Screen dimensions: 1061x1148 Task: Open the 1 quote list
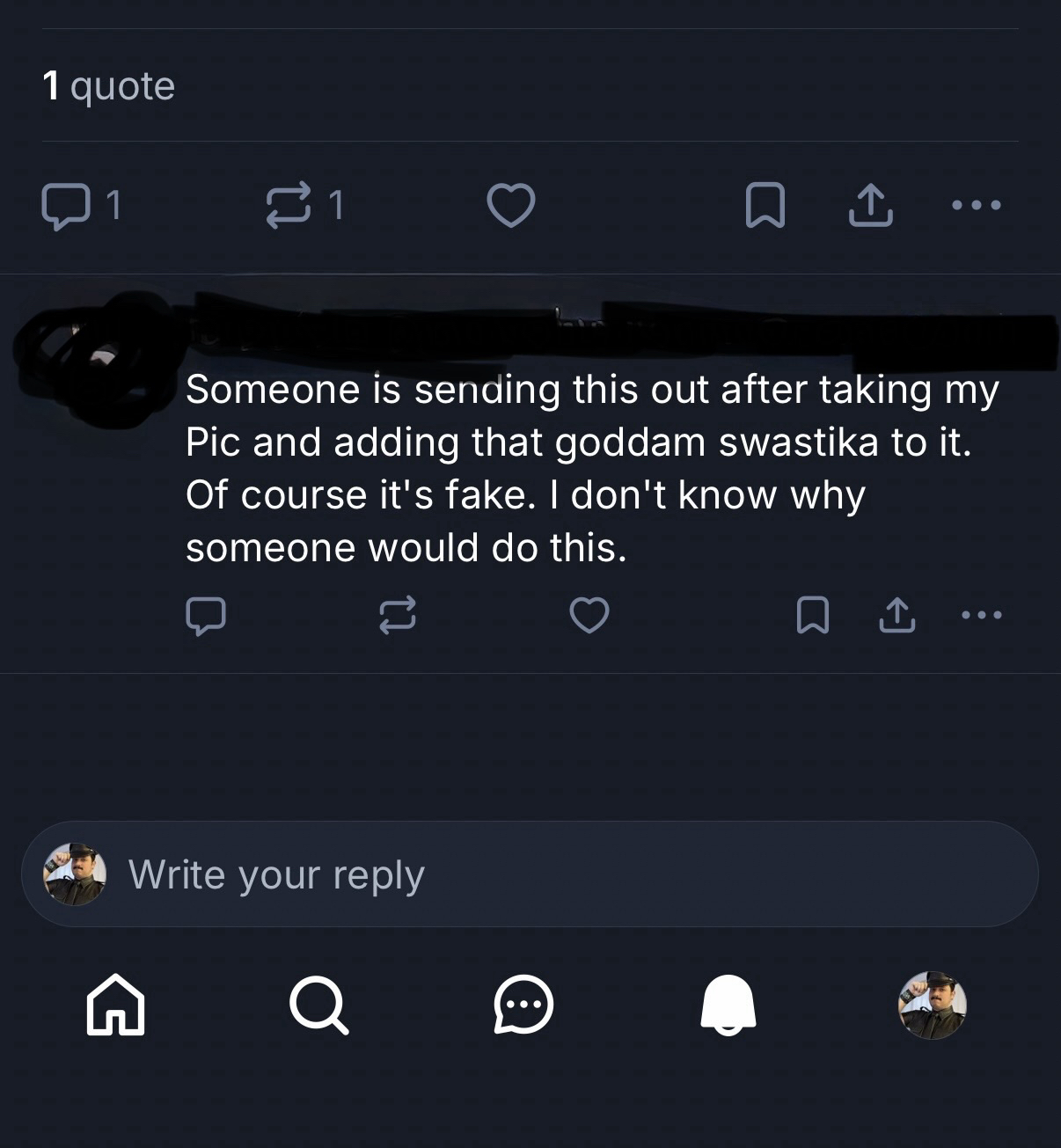pyautogui.click(x=108, y=86)
